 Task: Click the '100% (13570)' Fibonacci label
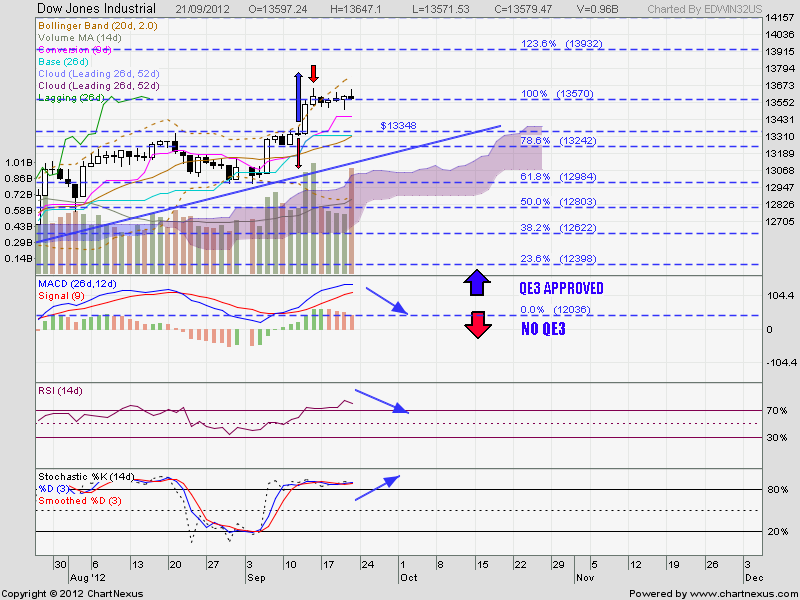[557, 94]
